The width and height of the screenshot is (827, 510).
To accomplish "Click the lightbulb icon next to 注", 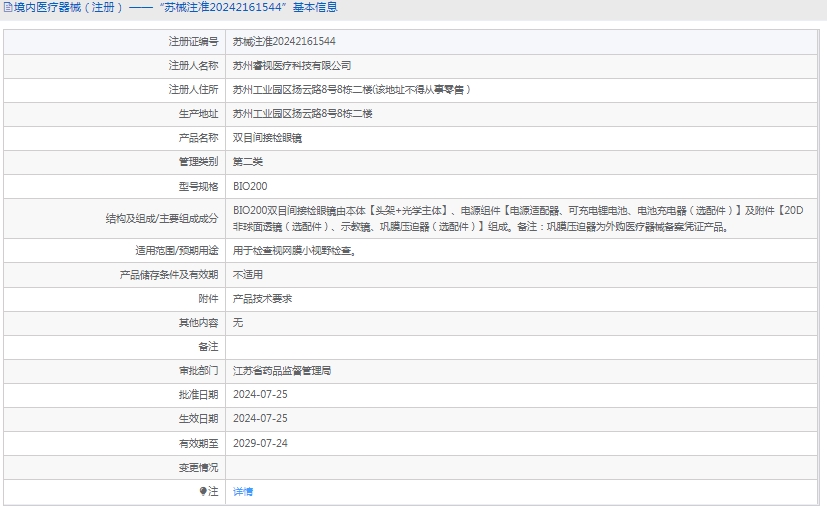I will pyautogui.click(x=203, y=491).
